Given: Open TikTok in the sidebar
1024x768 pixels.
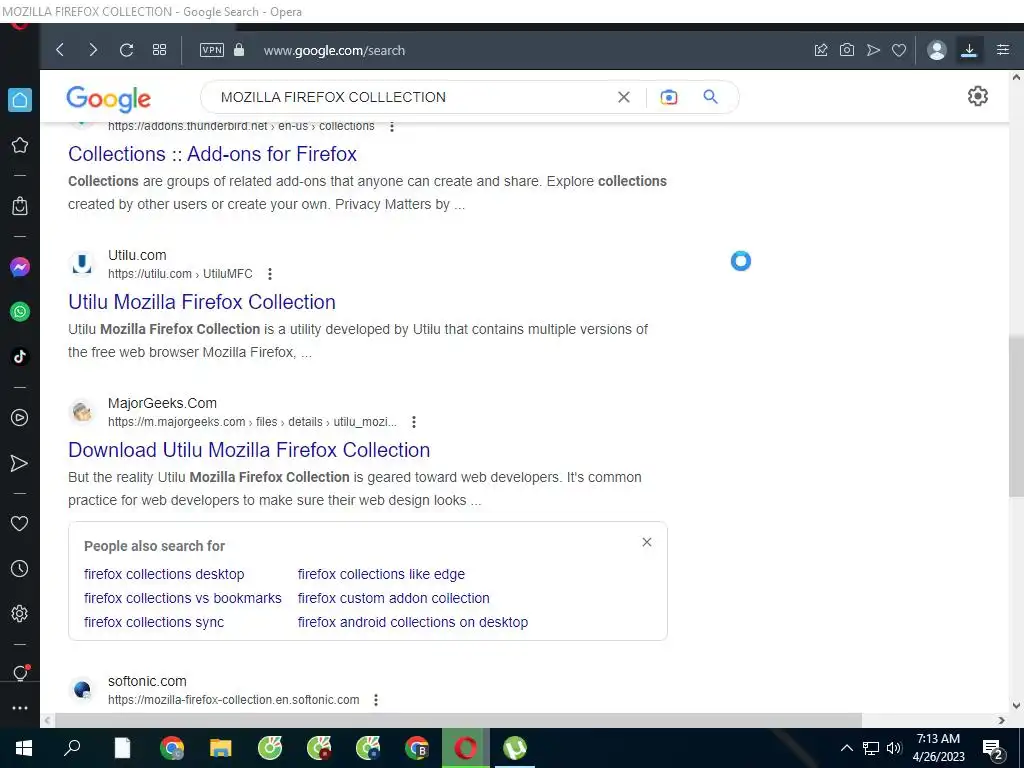Looking at the screenshot, I should [20, 356].
